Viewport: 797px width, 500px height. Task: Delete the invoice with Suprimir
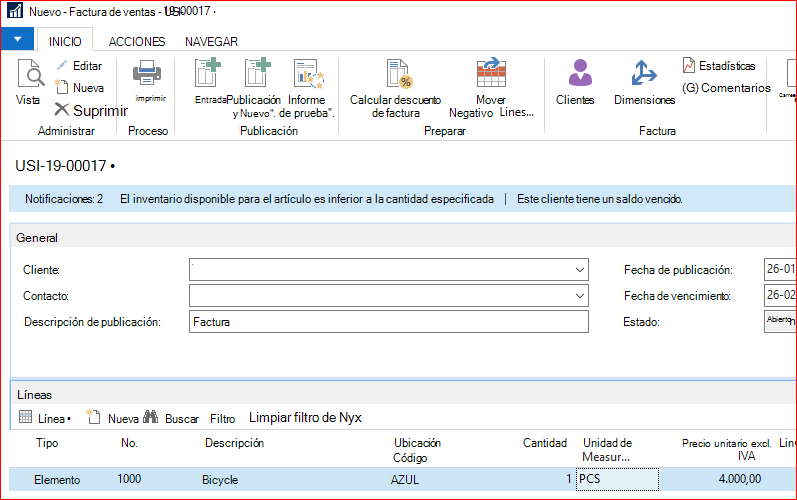91,110
